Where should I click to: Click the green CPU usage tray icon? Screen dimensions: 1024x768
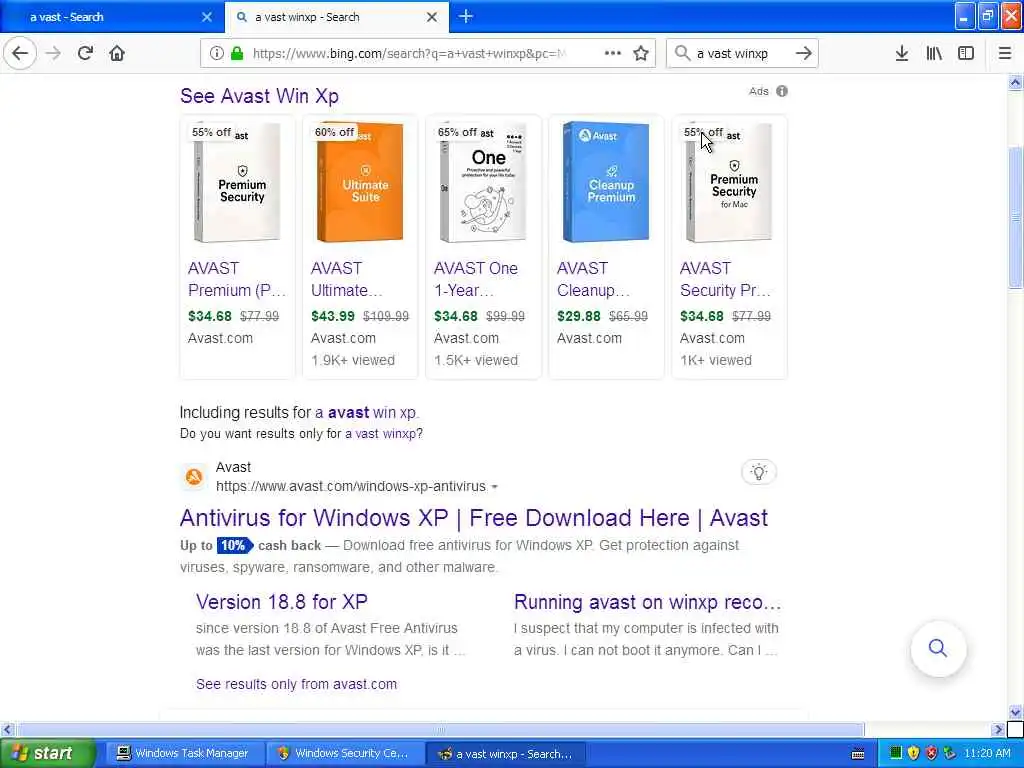[x=895, y=753]
